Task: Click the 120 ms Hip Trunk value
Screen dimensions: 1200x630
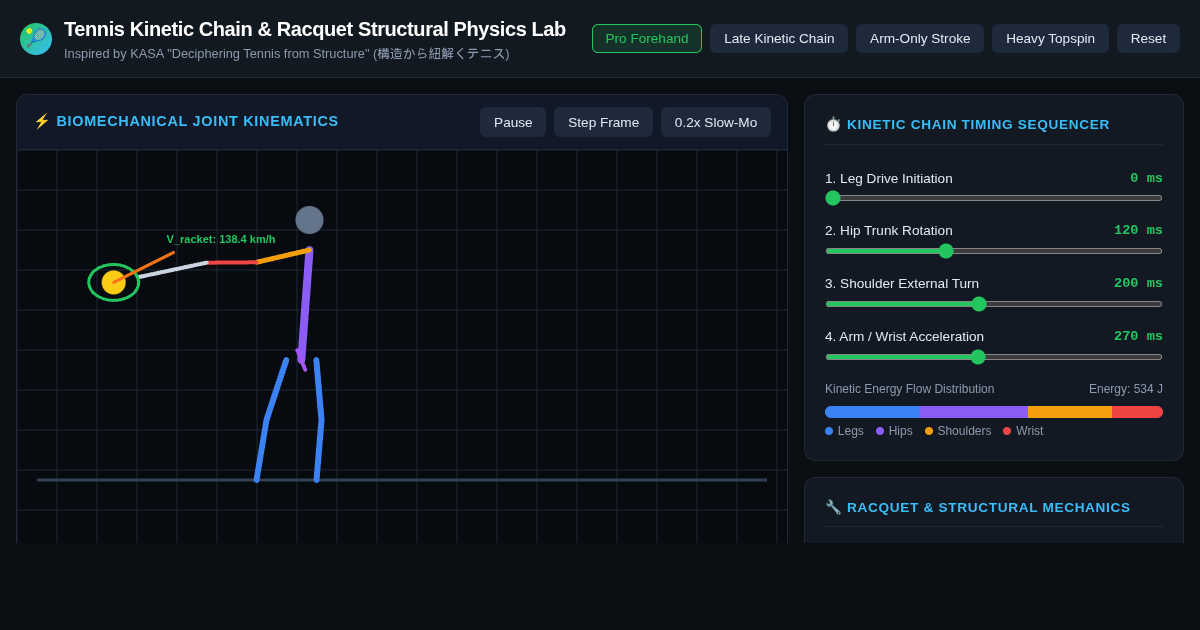Action: [x=1138, y=230]
